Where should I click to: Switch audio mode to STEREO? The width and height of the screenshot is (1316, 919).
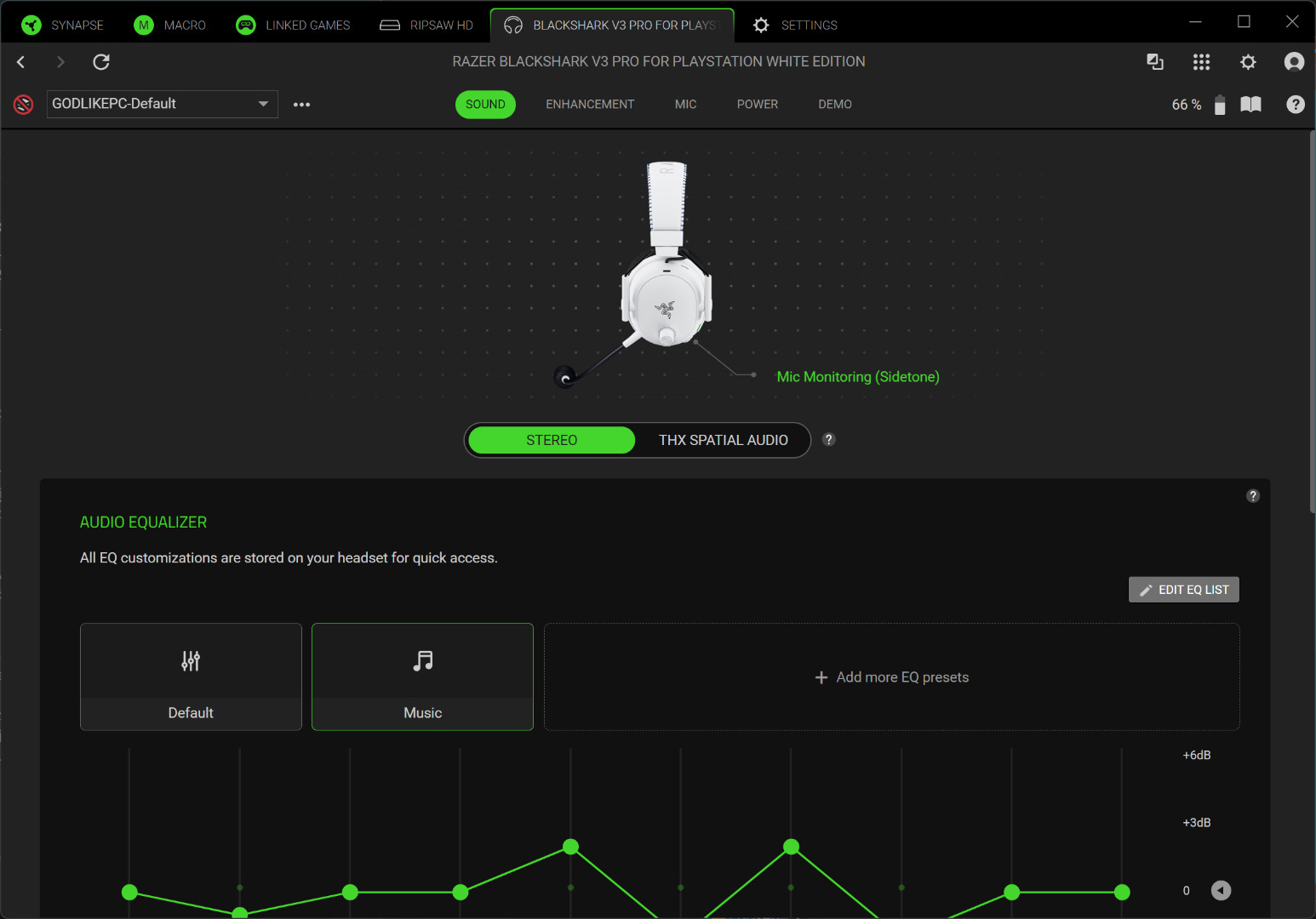552,440
